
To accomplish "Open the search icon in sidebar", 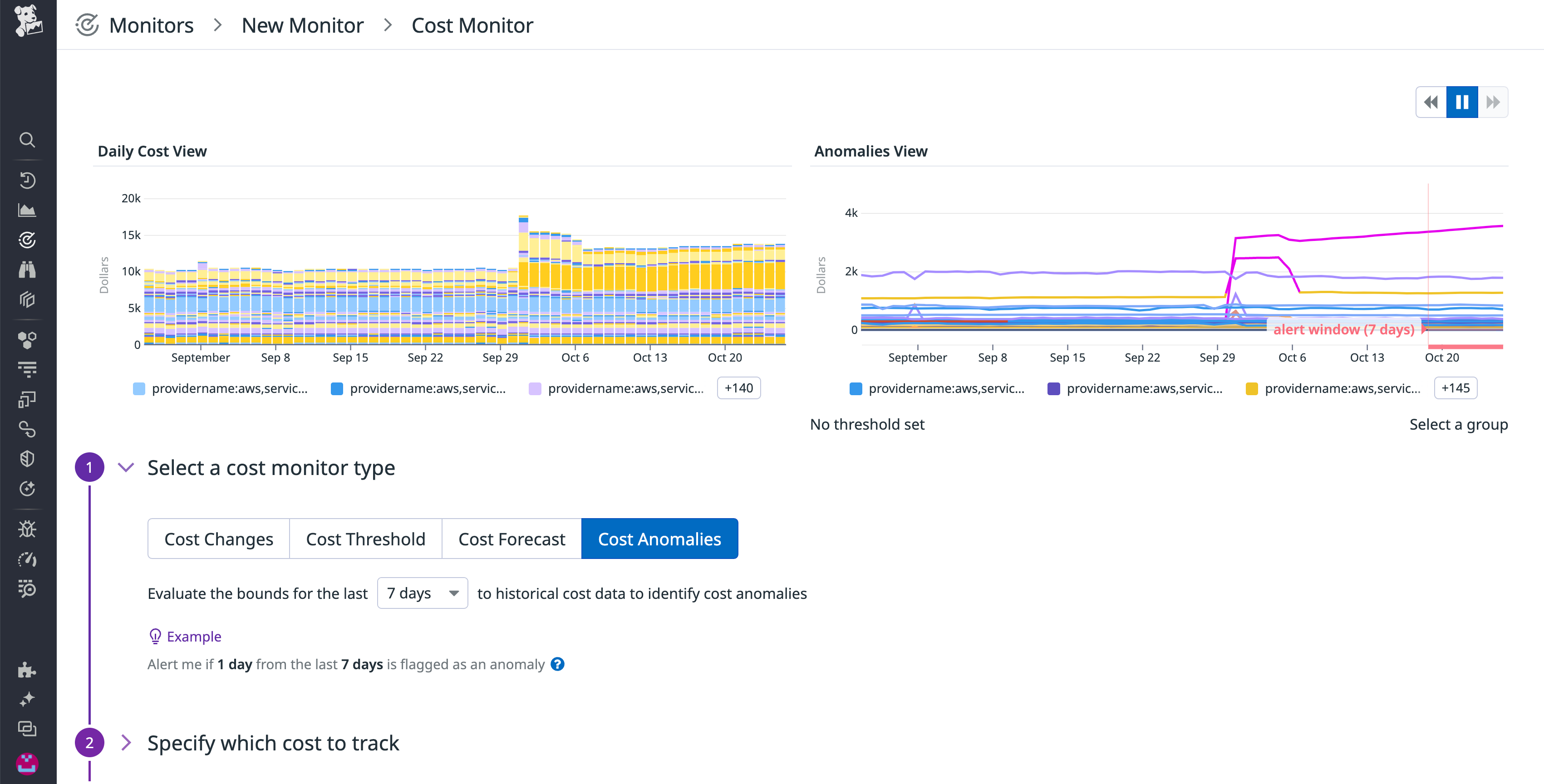I will tap(28, 140).
